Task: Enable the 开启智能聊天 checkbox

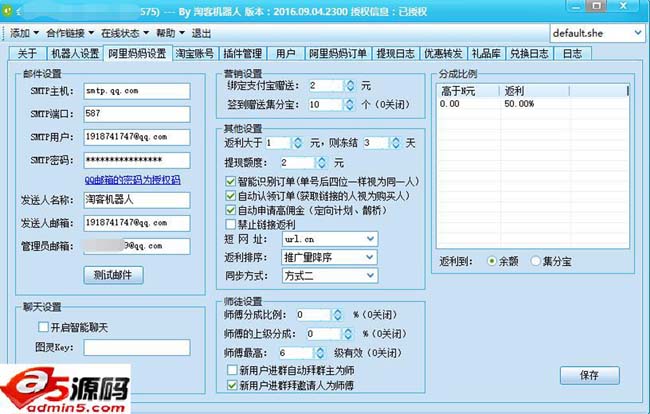Action: point(44,327)
